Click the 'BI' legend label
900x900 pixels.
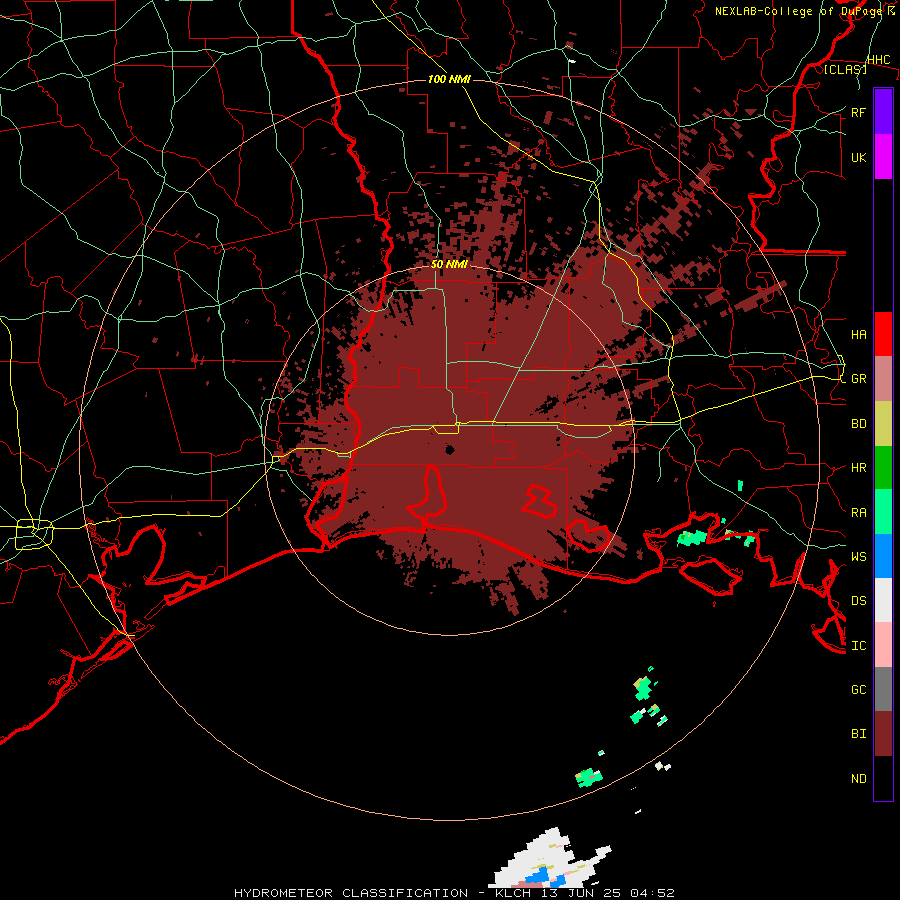click(x=858, y=734)
